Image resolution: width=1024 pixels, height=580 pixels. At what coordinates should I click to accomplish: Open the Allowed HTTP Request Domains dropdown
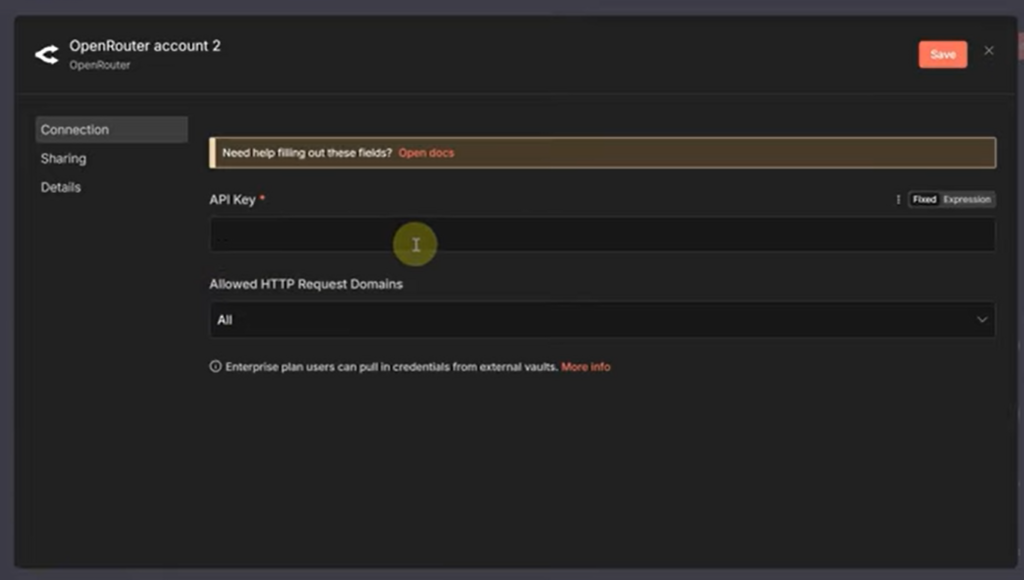(x=602, y=320)
